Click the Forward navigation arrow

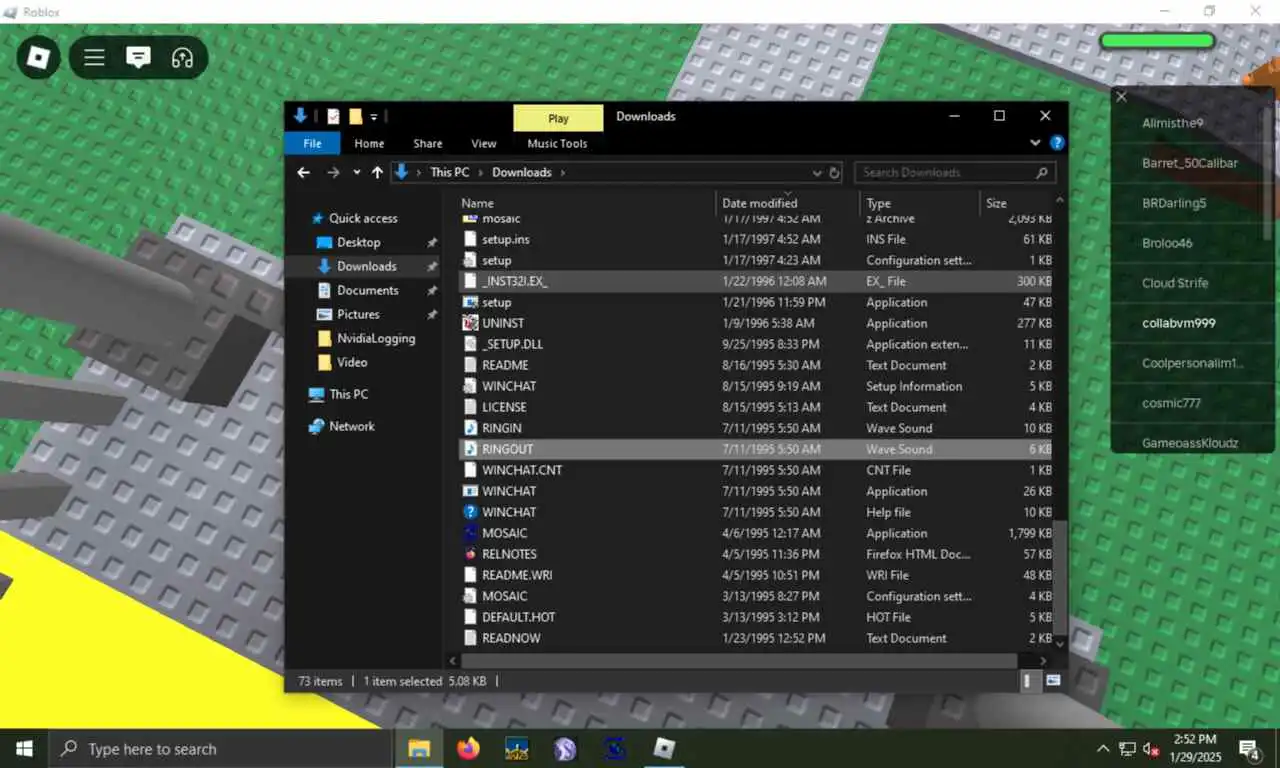tap(334, 172)
